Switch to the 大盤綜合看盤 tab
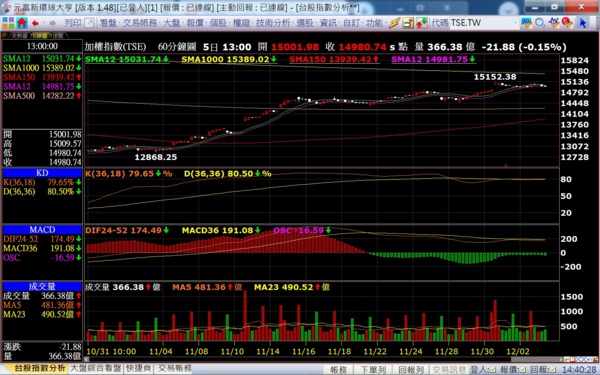Screen dimensions: 600x375 tap(96, 368)
